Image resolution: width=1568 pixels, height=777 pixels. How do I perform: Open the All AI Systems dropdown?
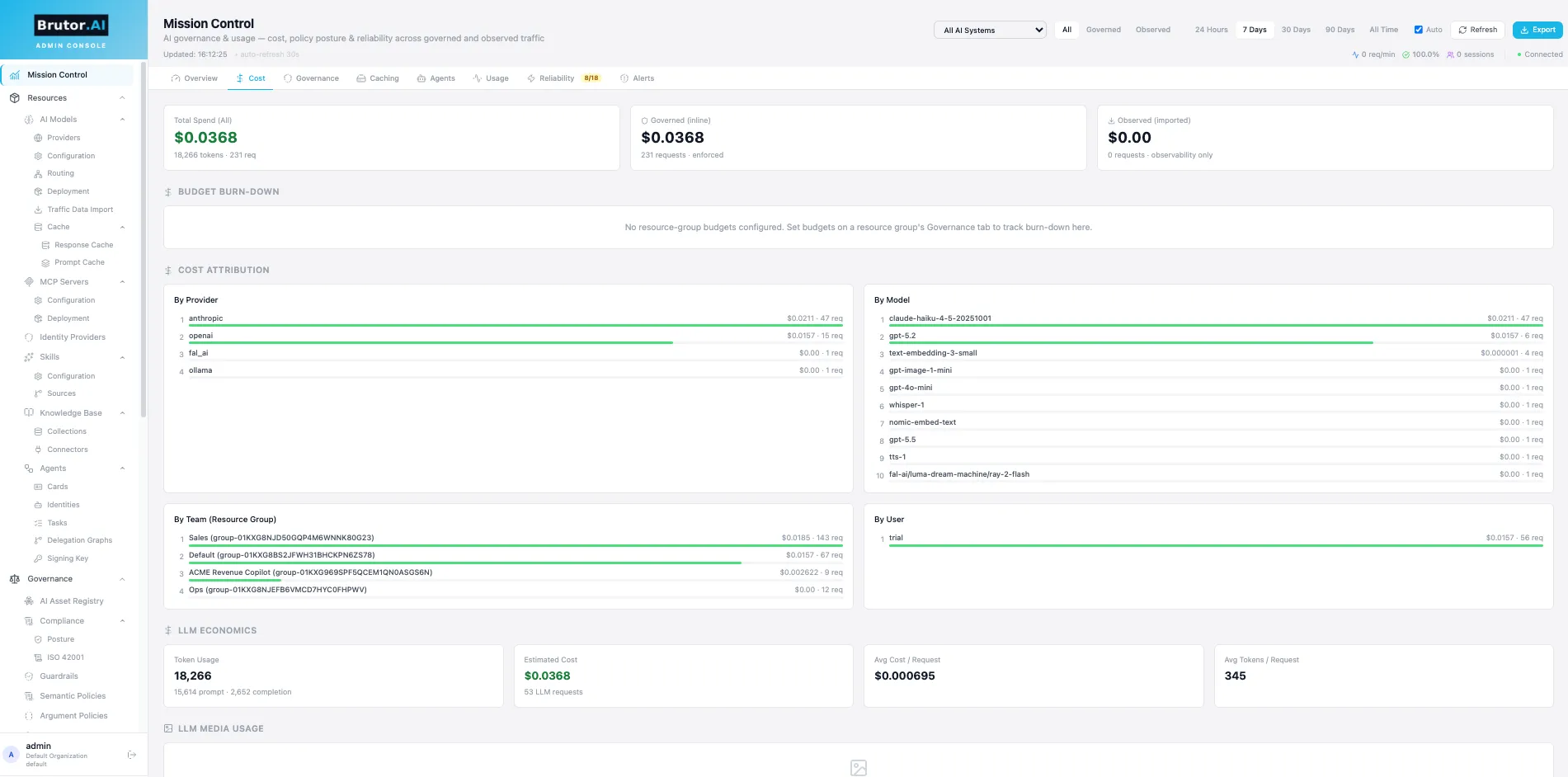point(990,30)
